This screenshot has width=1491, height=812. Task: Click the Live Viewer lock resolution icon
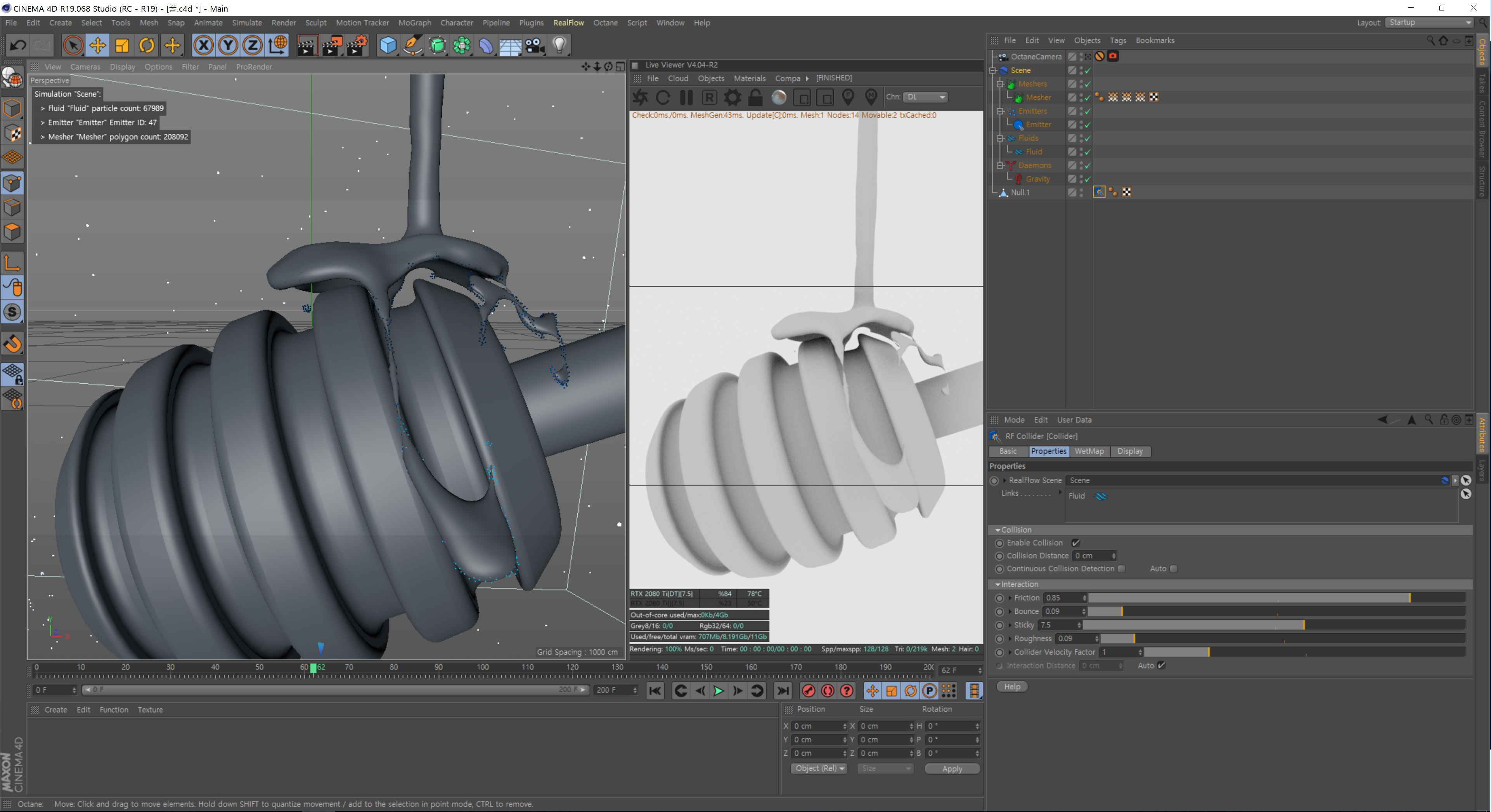tap(755, 97)
